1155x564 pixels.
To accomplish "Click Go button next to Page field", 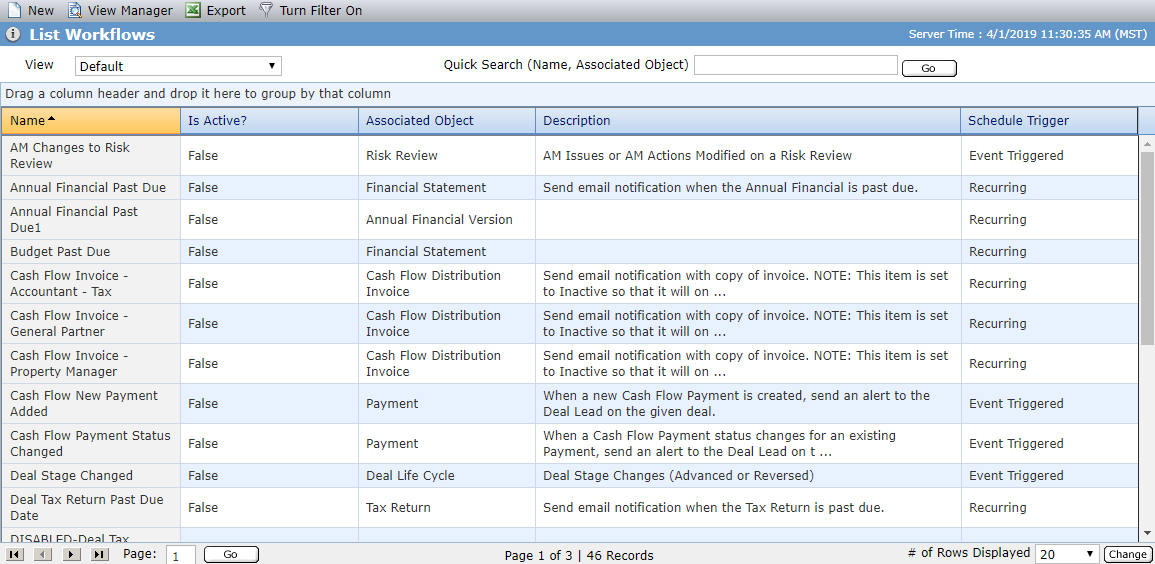I will [231, 554].
